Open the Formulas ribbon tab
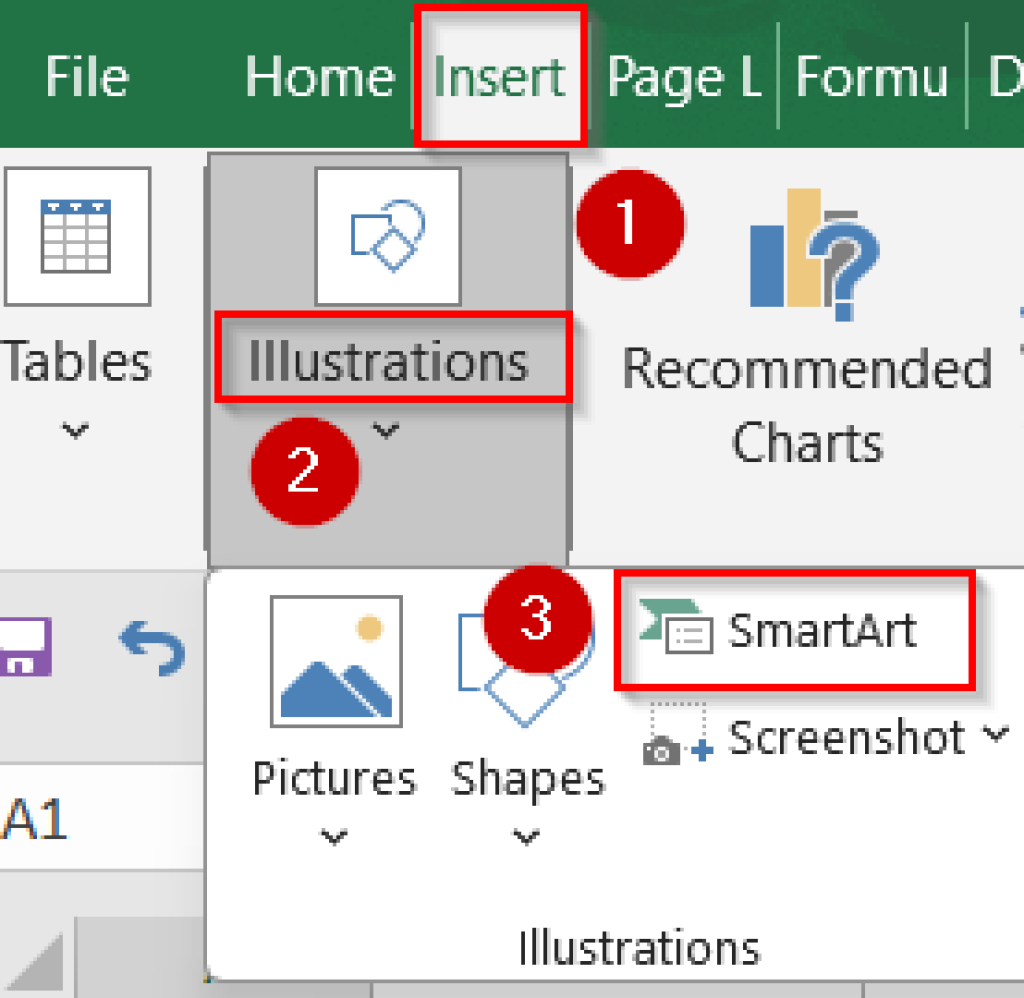1024x998 pixels. [871, 77]
